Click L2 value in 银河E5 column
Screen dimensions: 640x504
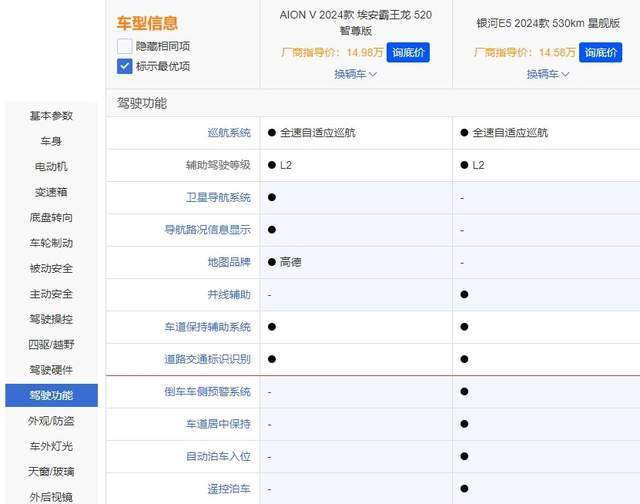point(478,165)
